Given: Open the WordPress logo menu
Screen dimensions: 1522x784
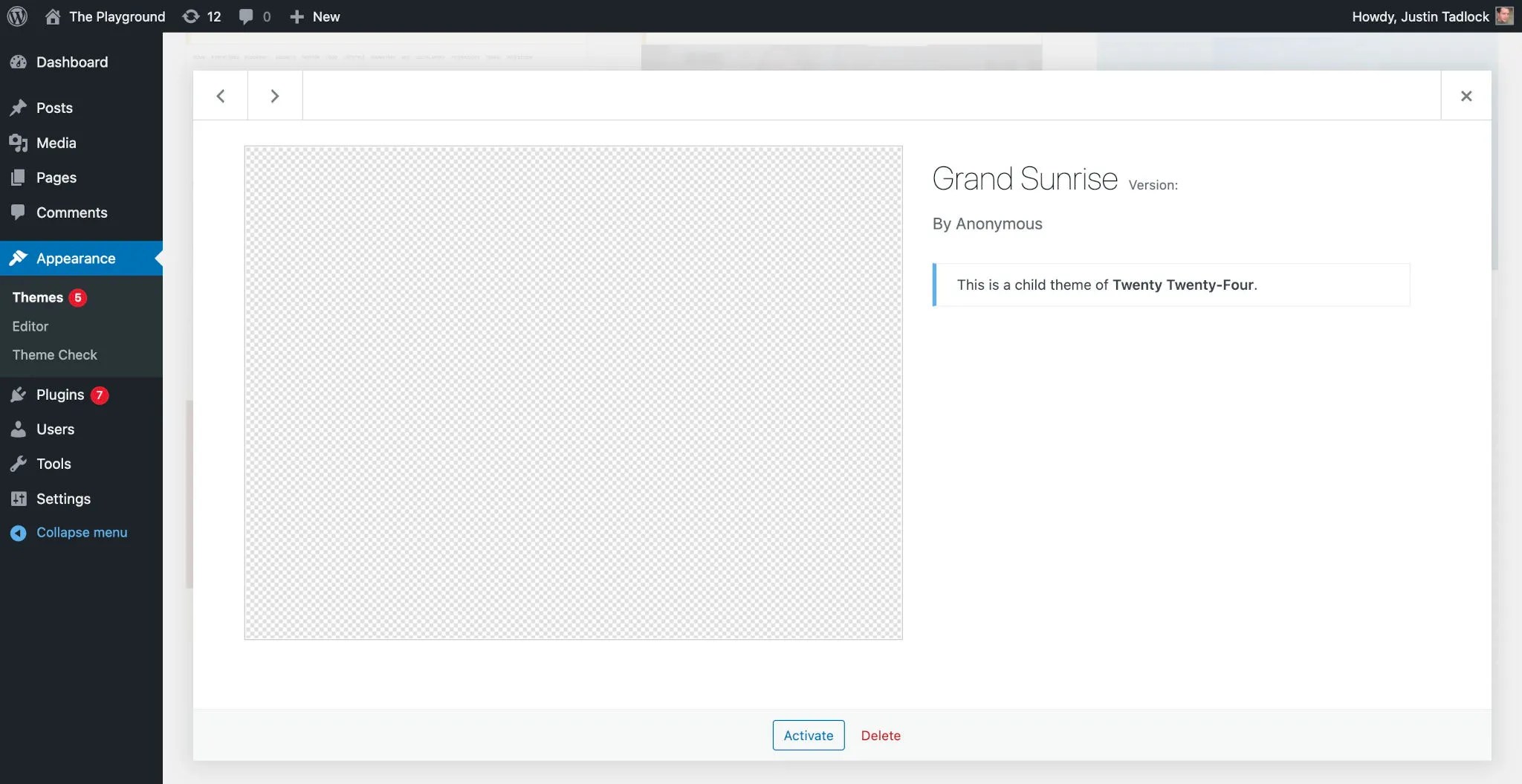Looking at the screenshot, I should point(16,16).
